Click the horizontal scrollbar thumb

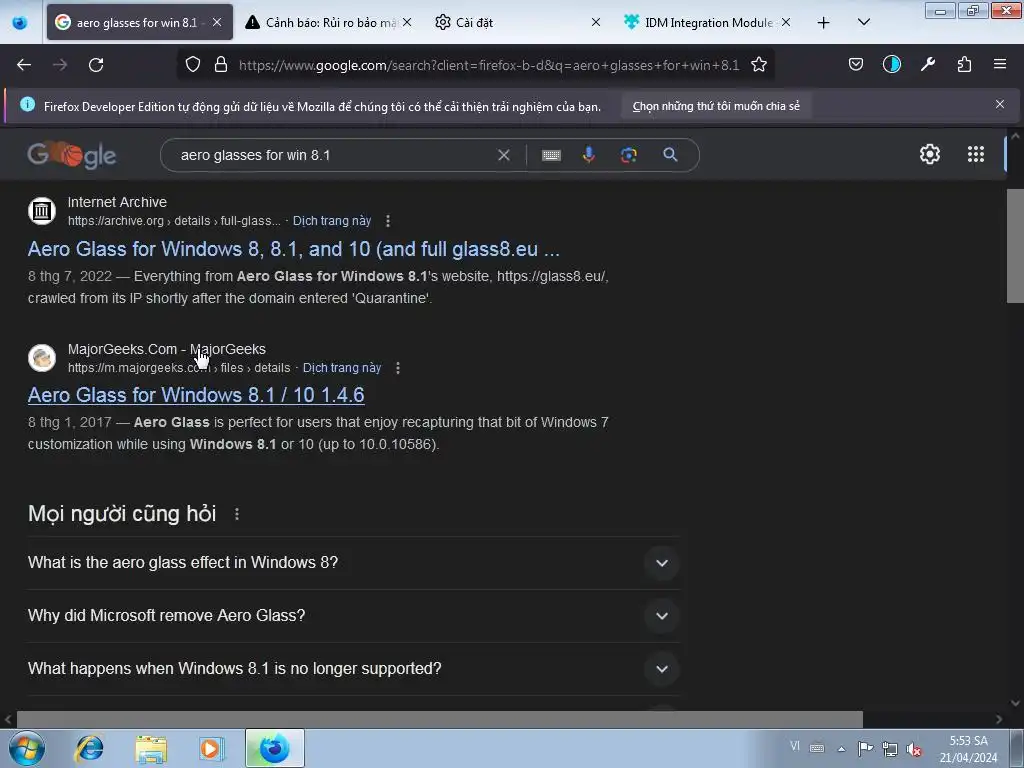point(439,719)
